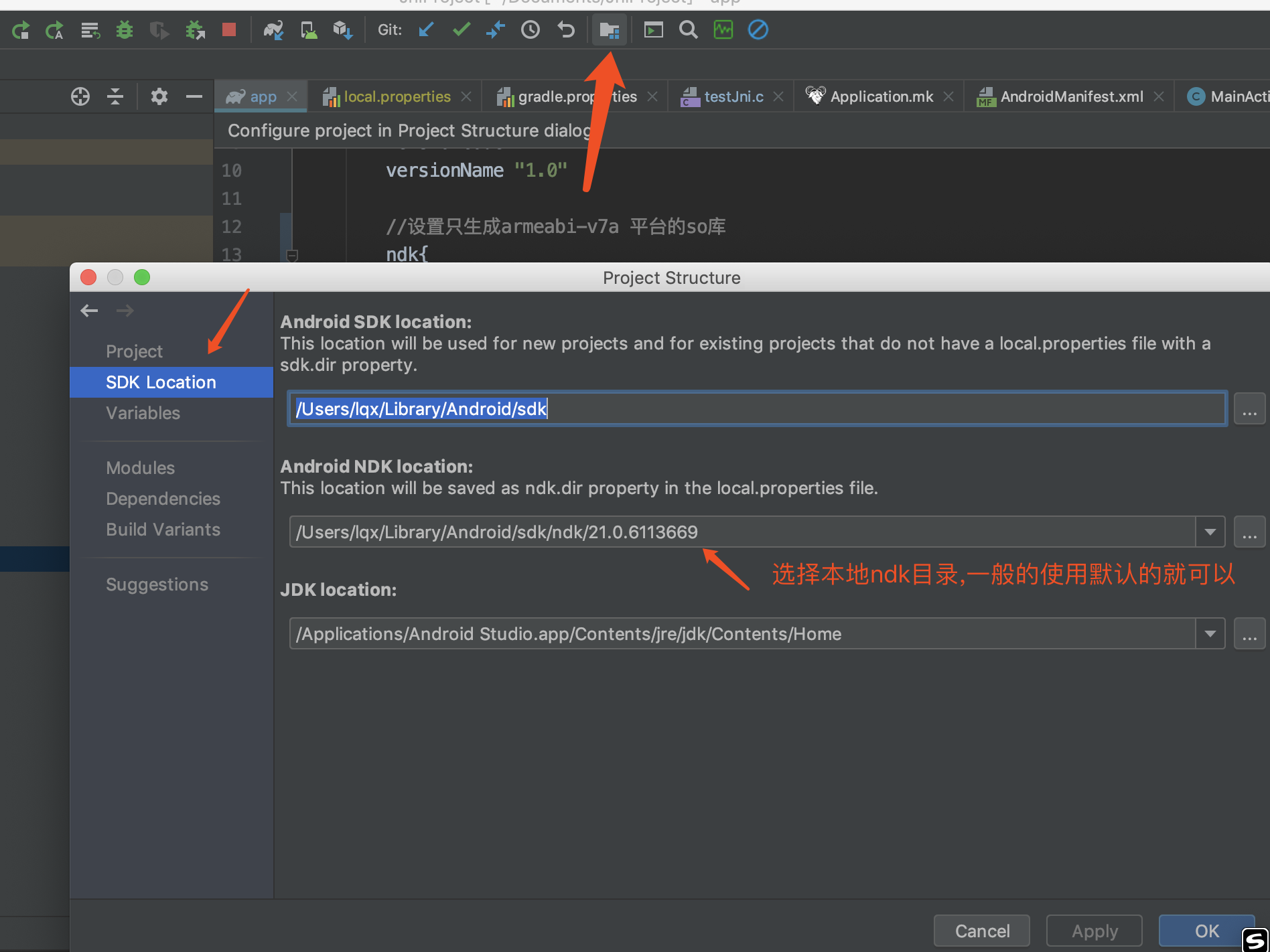Close the Application.mk tab
This screenshot has width=1270, height=952.
948,96
